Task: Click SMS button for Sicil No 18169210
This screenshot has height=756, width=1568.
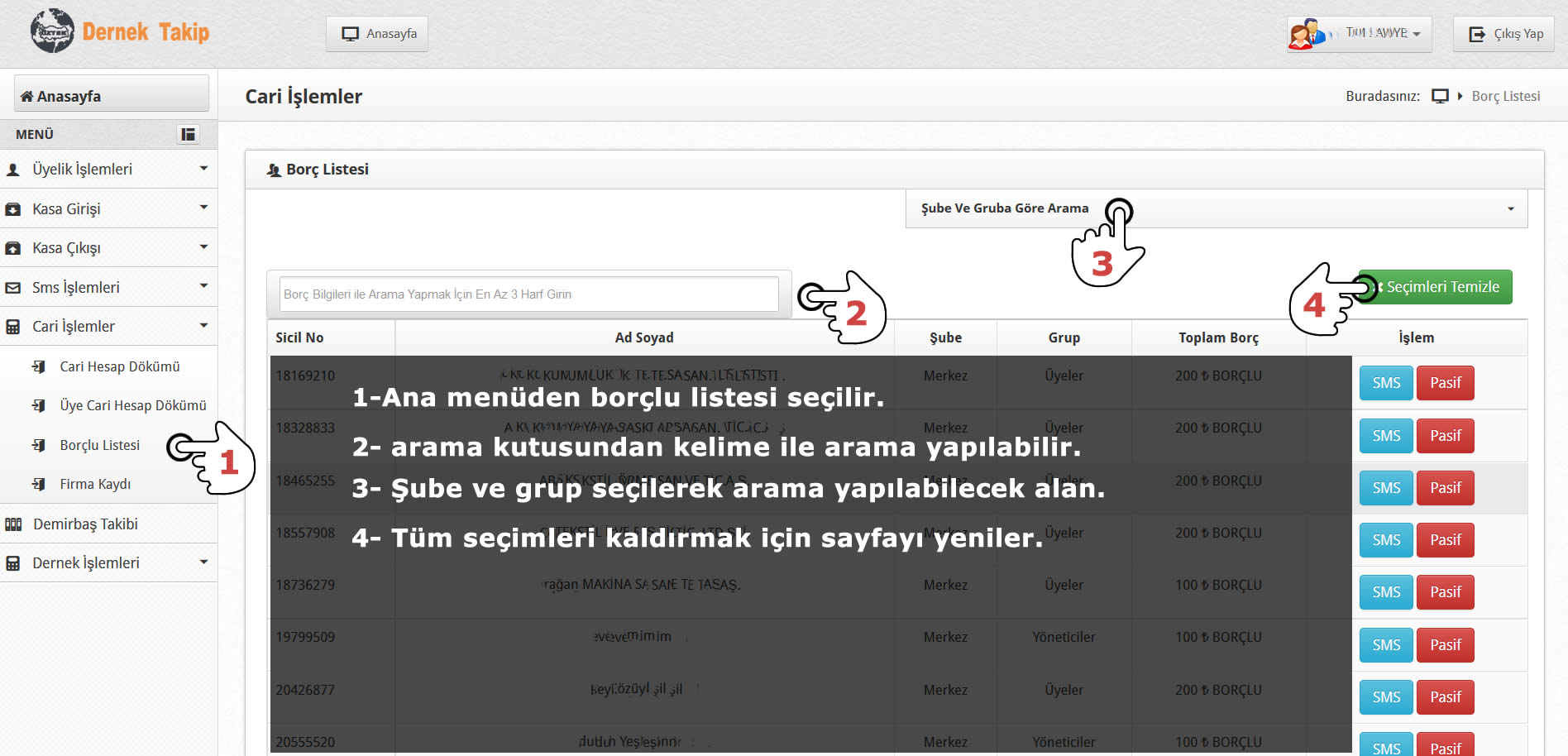Action: 1385,383
